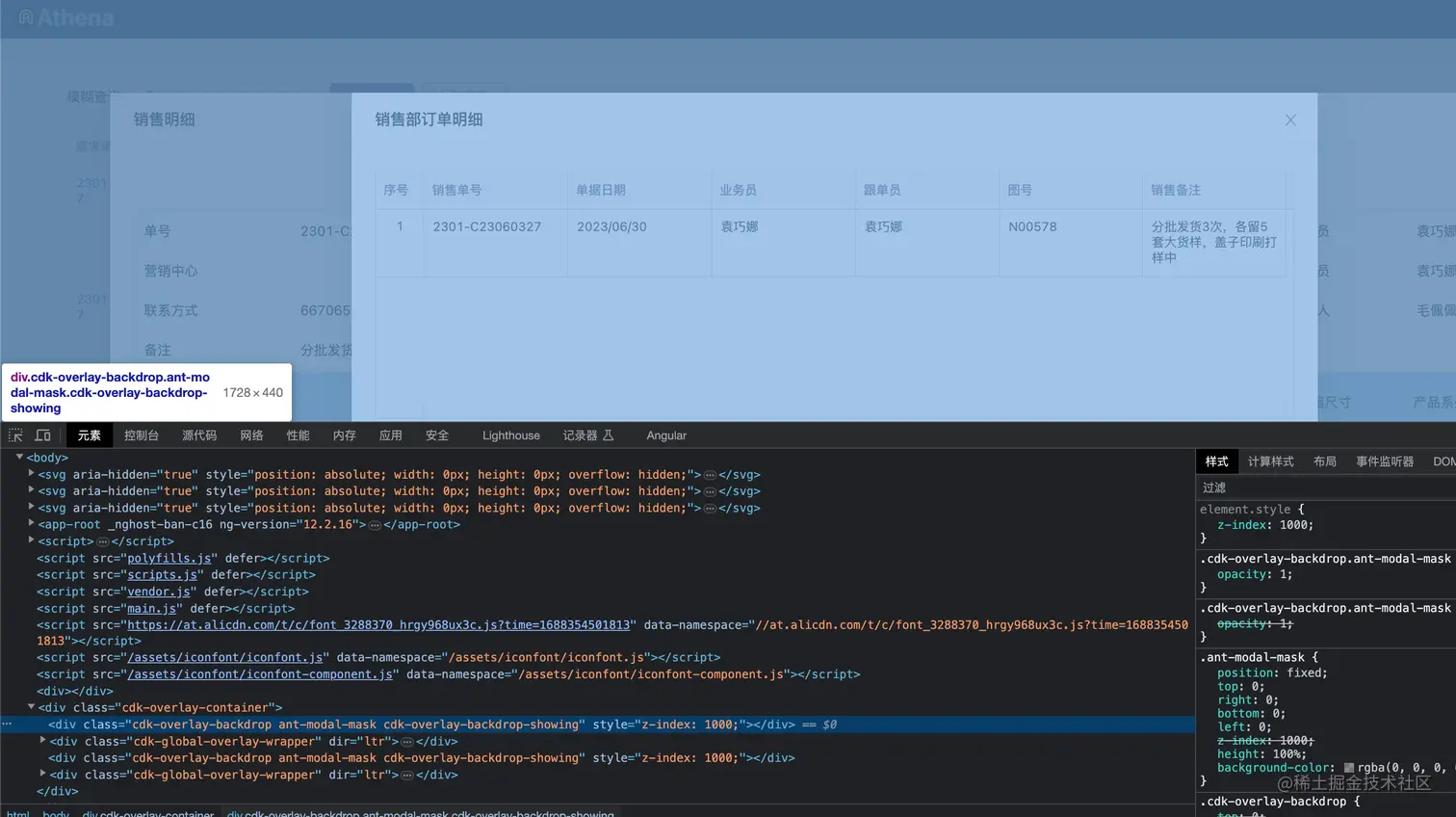1456x817 pixels.
Task: Close the 销售部订单明细 modal with X
Action: (1290, 120)
